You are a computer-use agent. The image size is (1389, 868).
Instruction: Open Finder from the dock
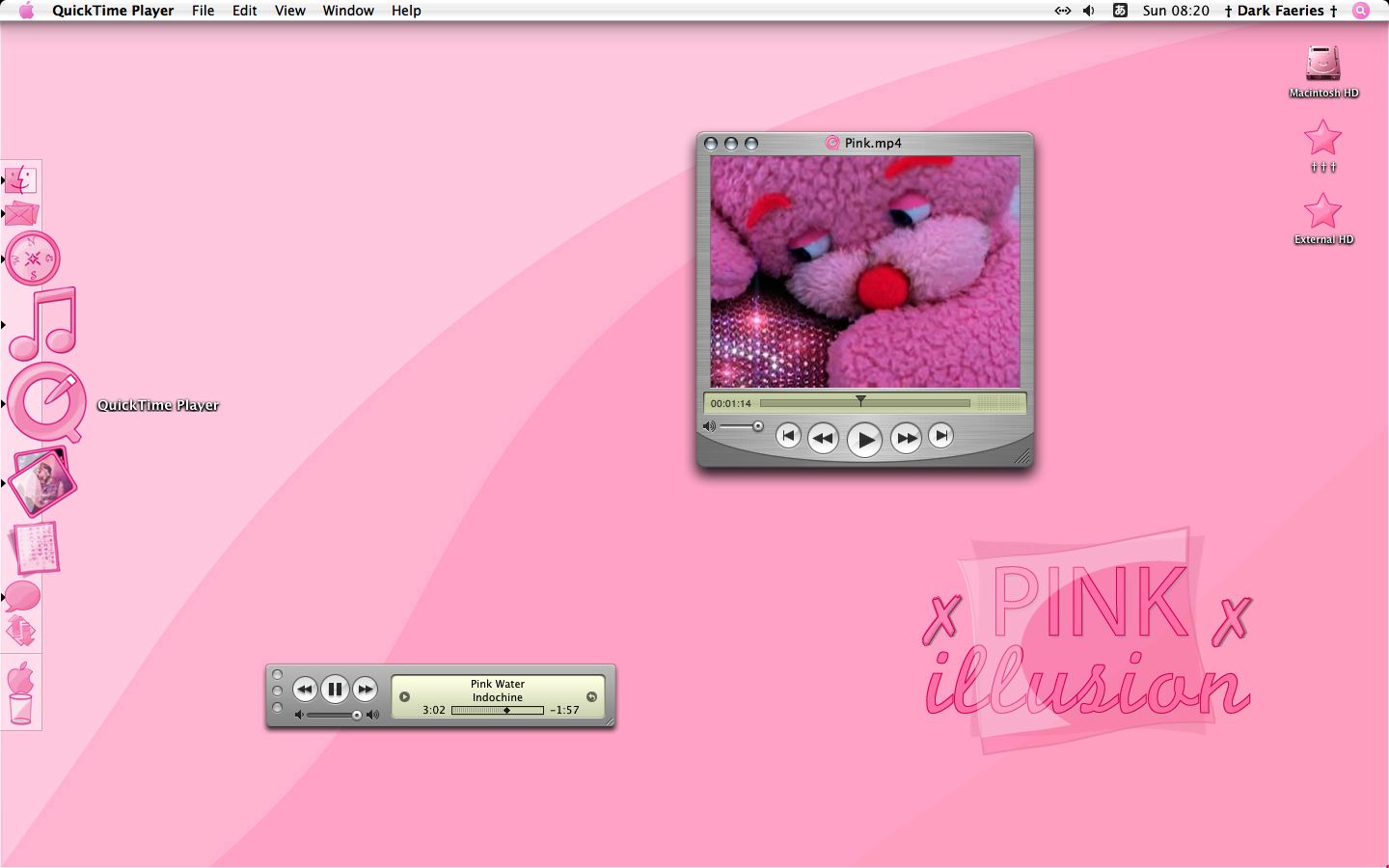pos(20,180)
